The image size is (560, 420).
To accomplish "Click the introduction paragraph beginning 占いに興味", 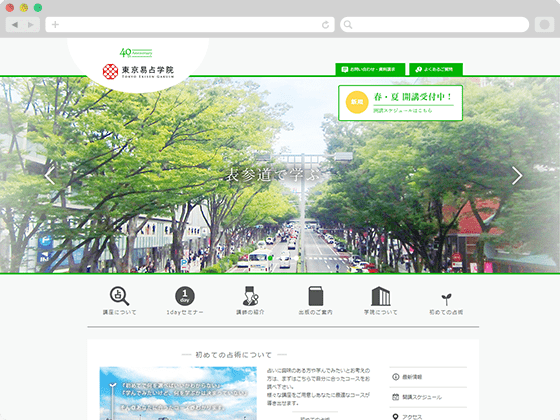I will pos(319,386).
